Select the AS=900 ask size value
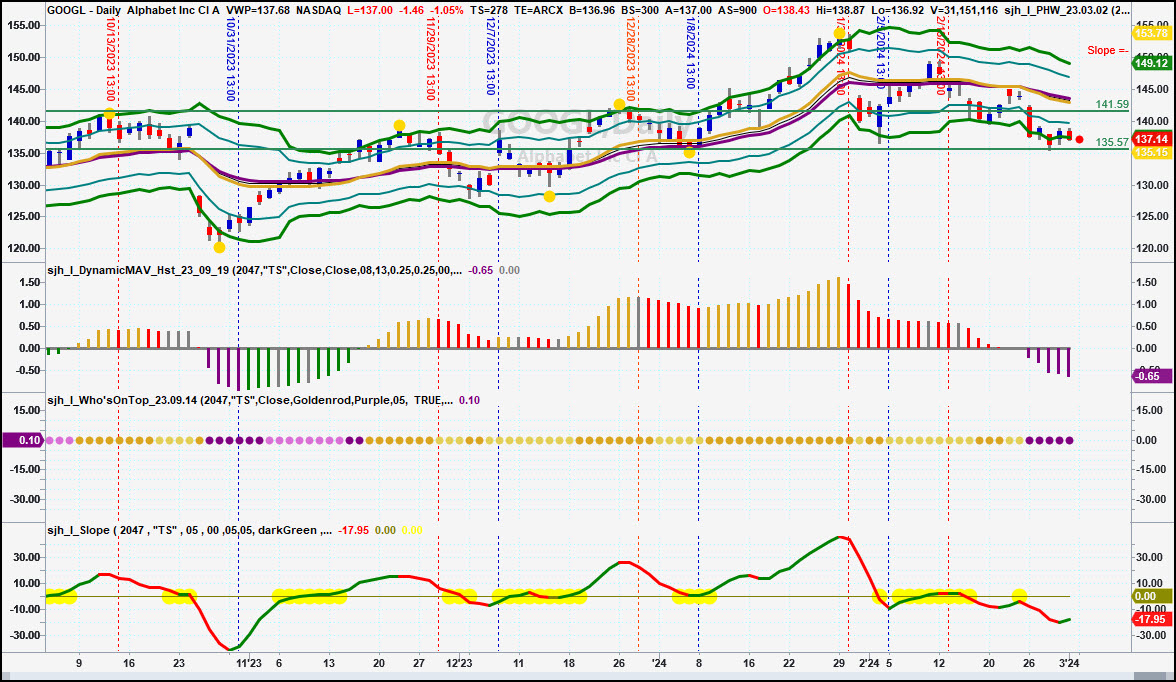 737,11
